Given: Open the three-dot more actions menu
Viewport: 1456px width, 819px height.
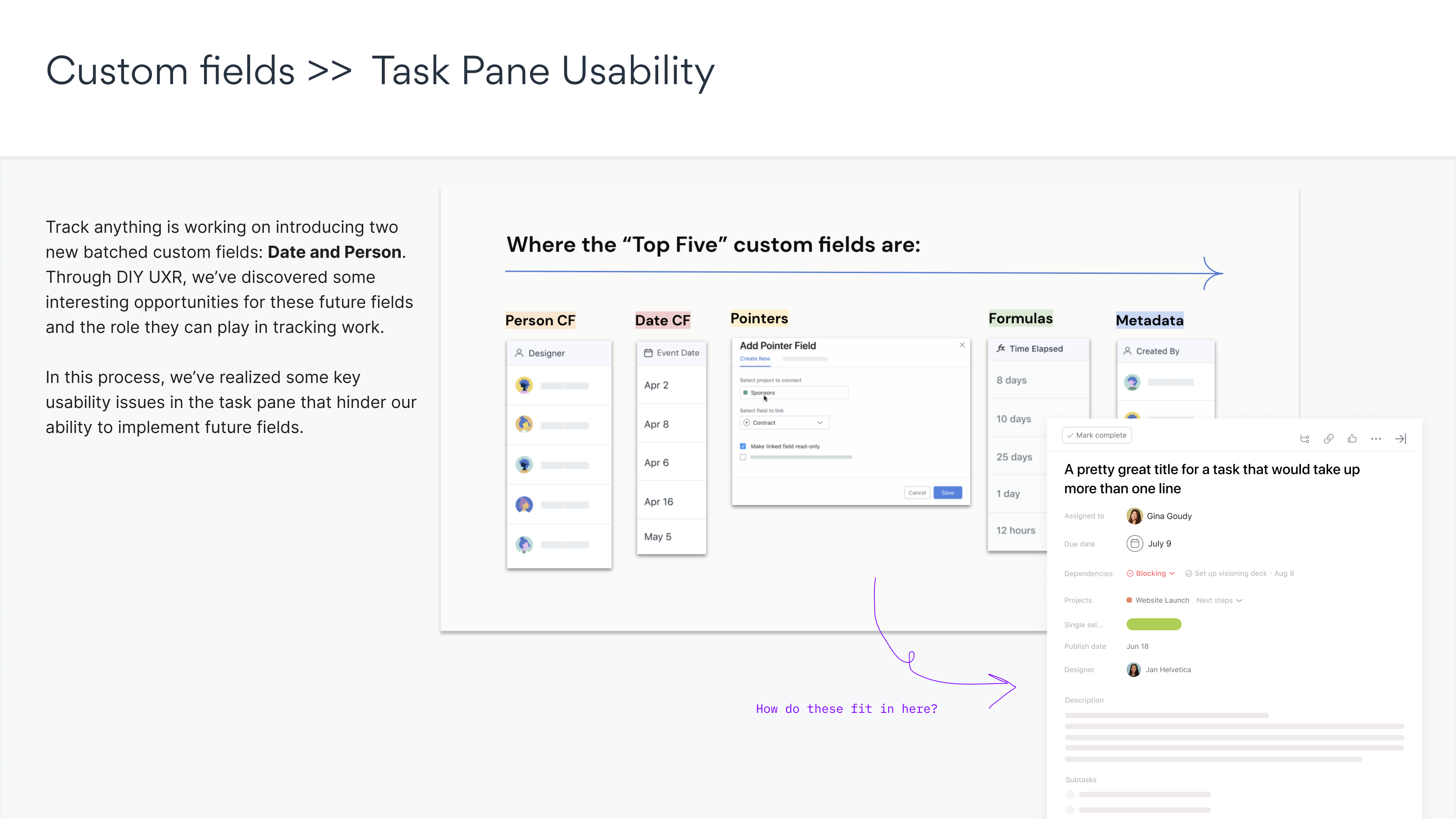Looking at the screenshot, I should click(x=1376, y=439).
